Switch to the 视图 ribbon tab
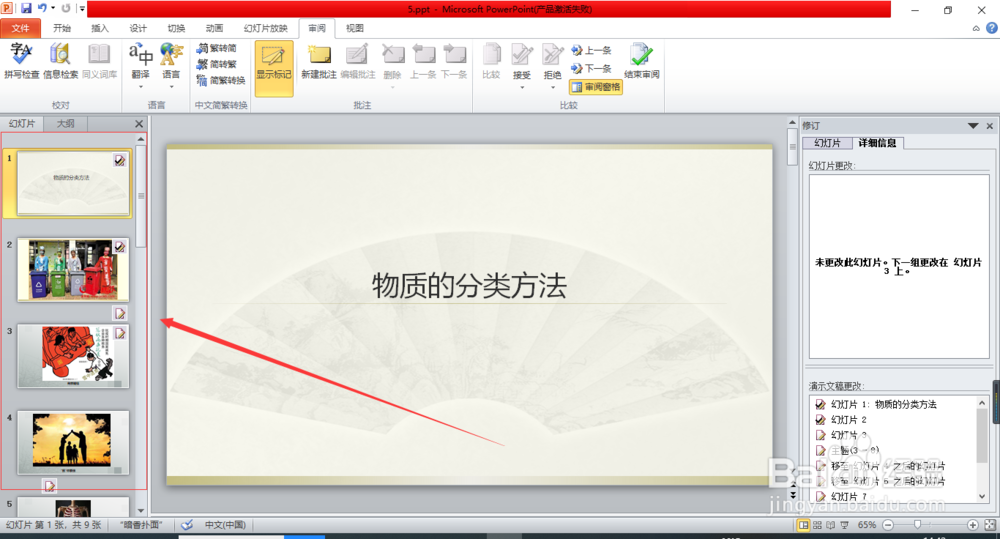Image resolution: width=1000 pixels, height=539 pixels. tap(355, 28)
